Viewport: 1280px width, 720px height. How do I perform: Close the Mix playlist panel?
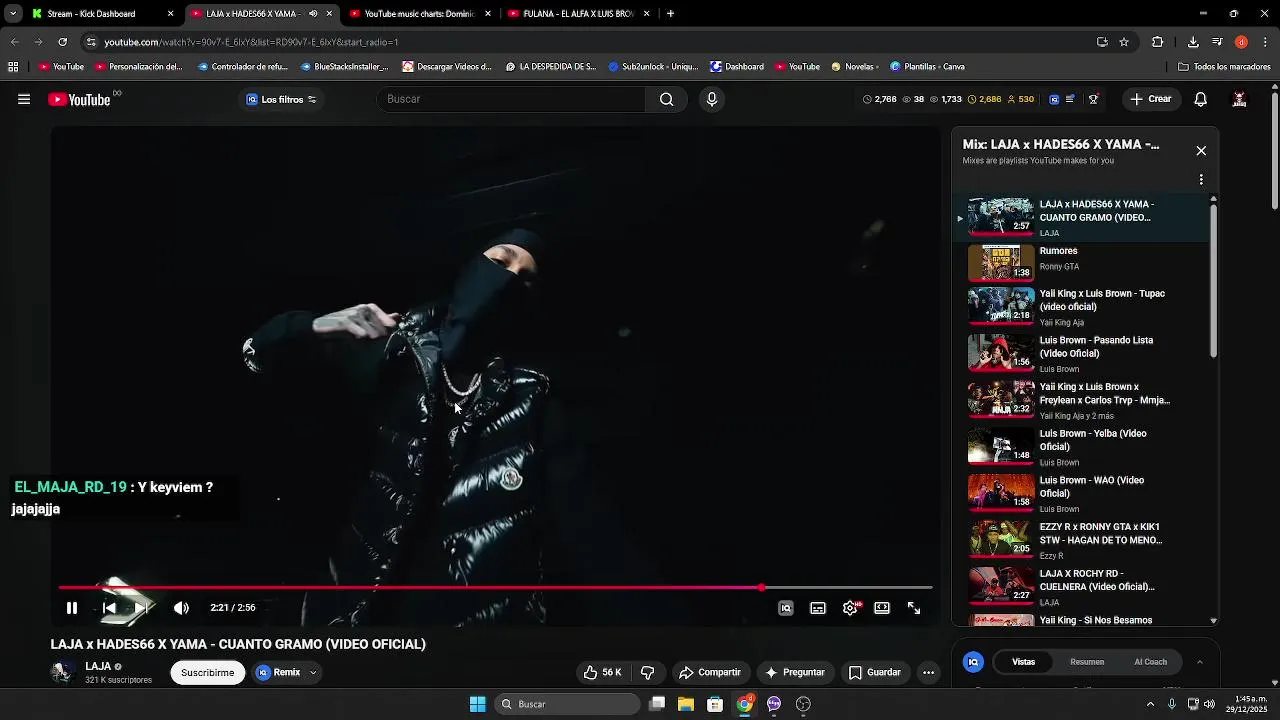[1201, 151]
